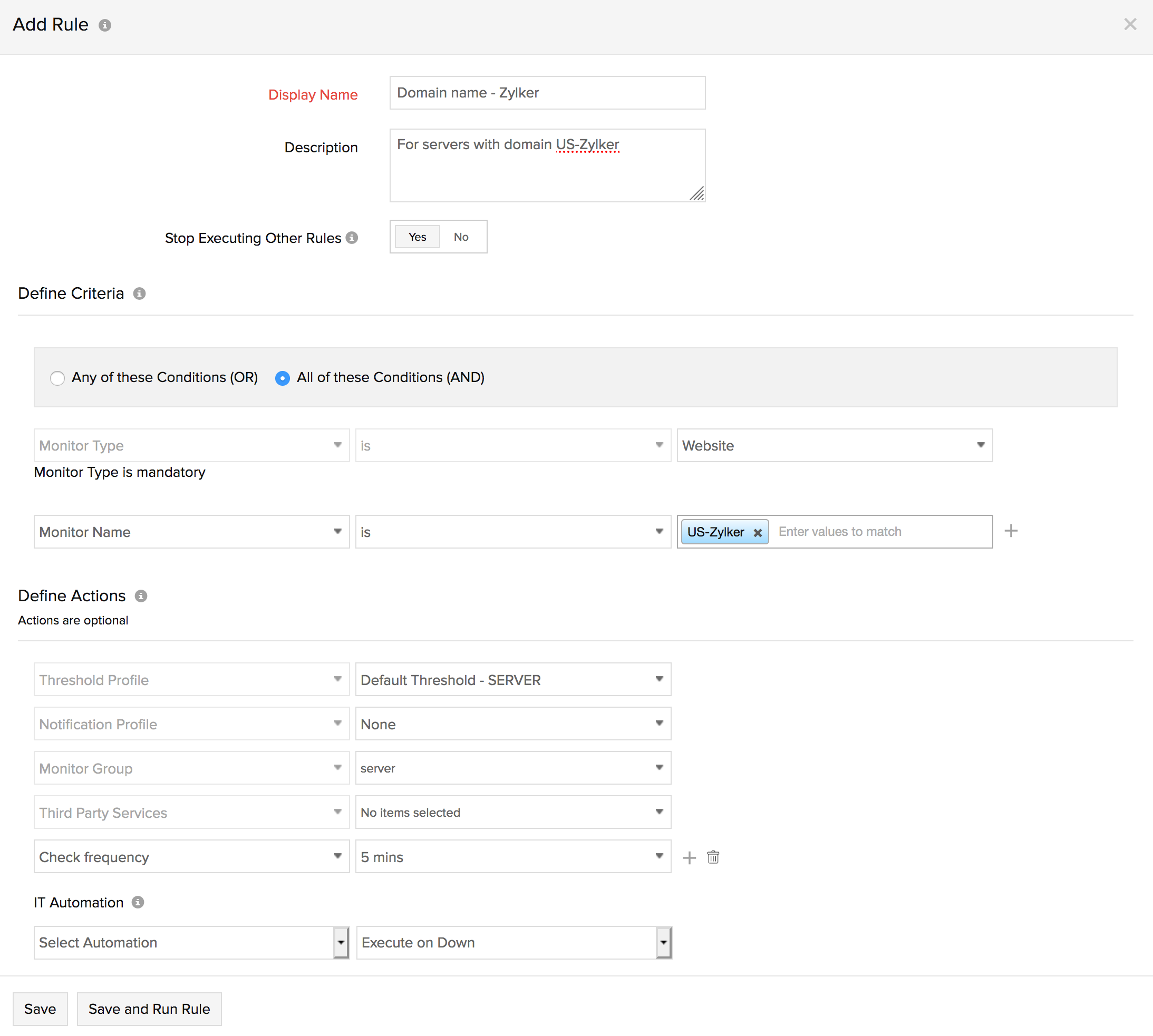Image resolution: width=1153 pixels, height=1036 pixels.
Task: Select Any of these Conditions (OR)
Action: (x=57, y=378)
